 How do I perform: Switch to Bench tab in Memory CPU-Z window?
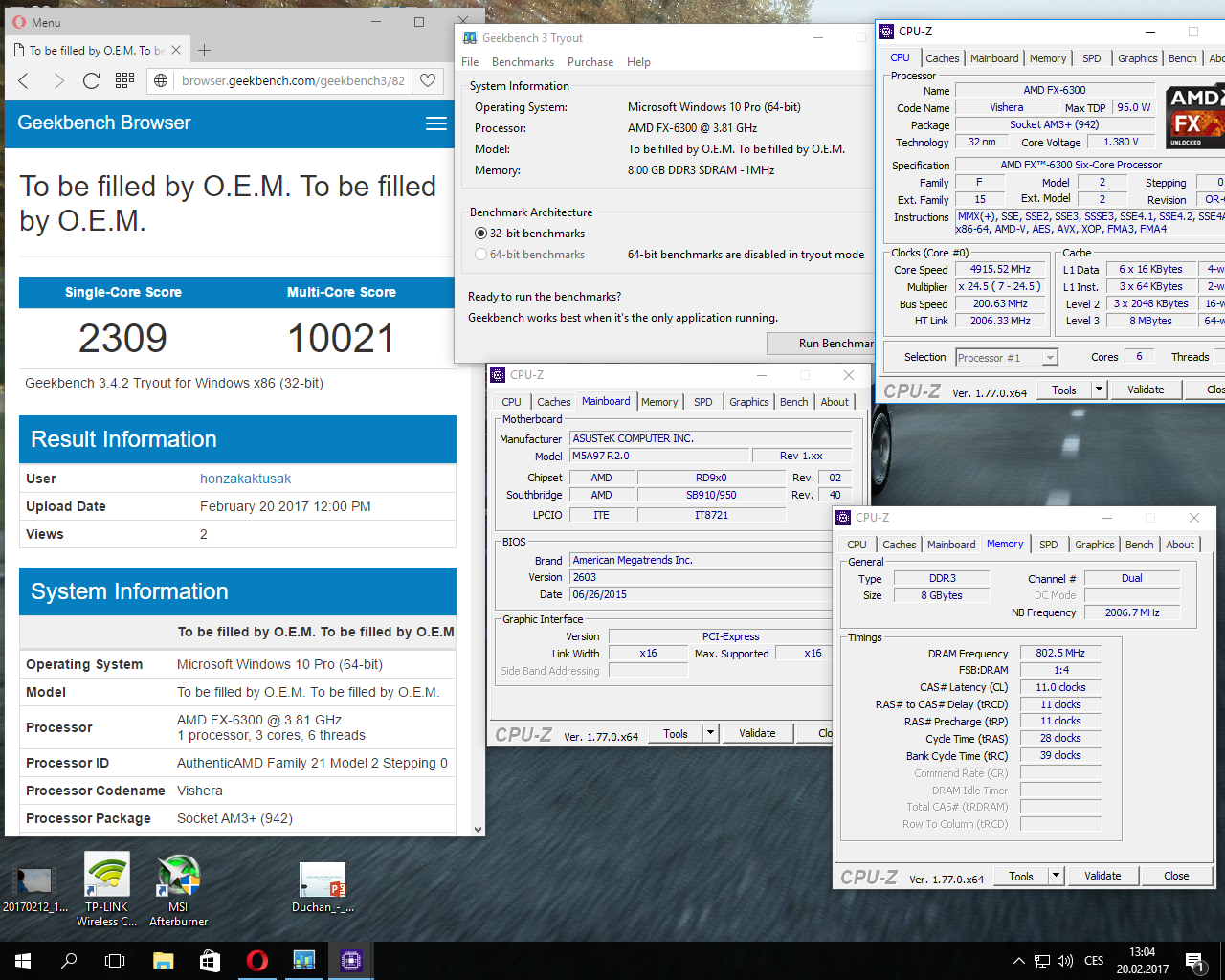(1139, 545)
